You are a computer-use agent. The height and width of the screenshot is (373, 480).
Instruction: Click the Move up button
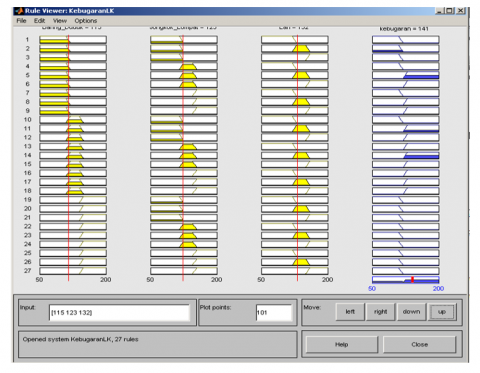coord(442,312)
